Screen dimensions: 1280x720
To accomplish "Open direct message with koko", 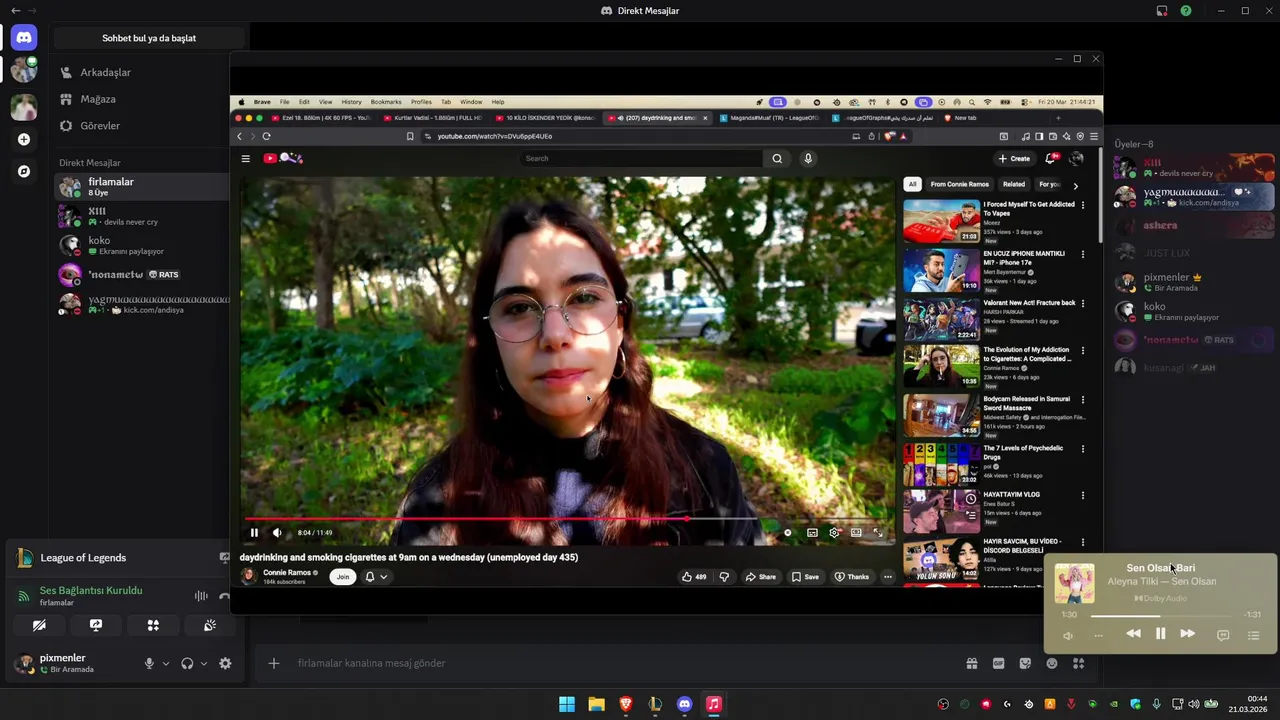I will 142,245.
